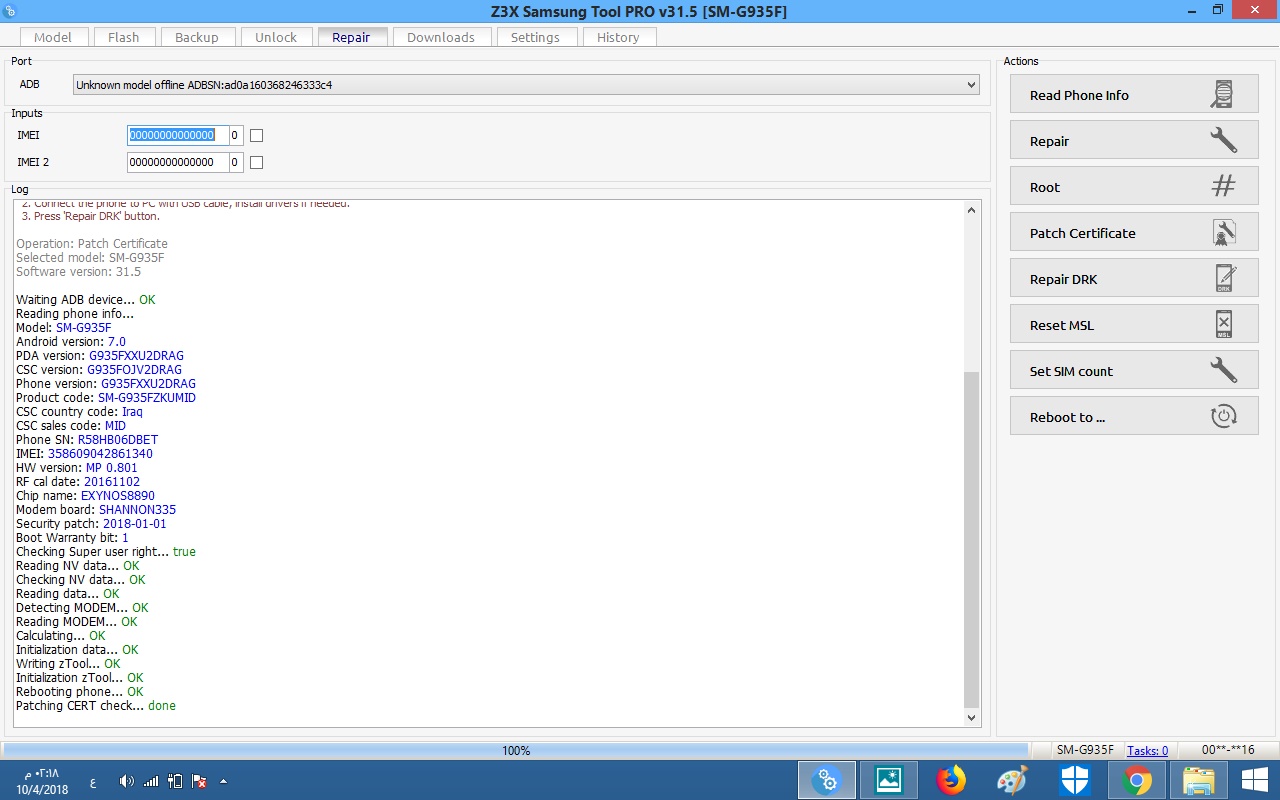Open the Set SIM count action
The width and height of the screenshot is (1280, 800).
tap(1134, 371)
